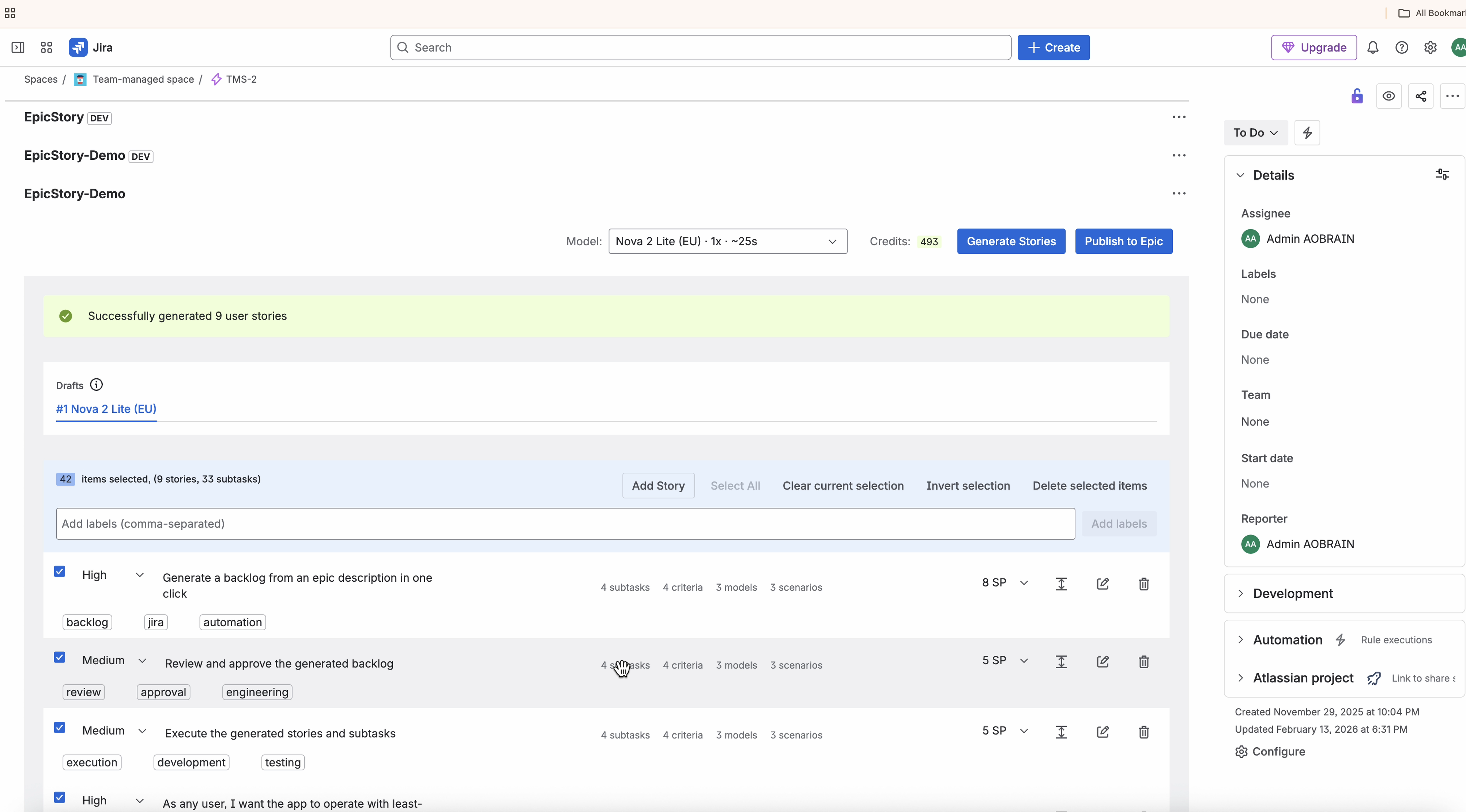Uncheck the 'Review and approve' story checkbox
The width and height of the screenshot is (1466, 812).
(x=60, y=658)
